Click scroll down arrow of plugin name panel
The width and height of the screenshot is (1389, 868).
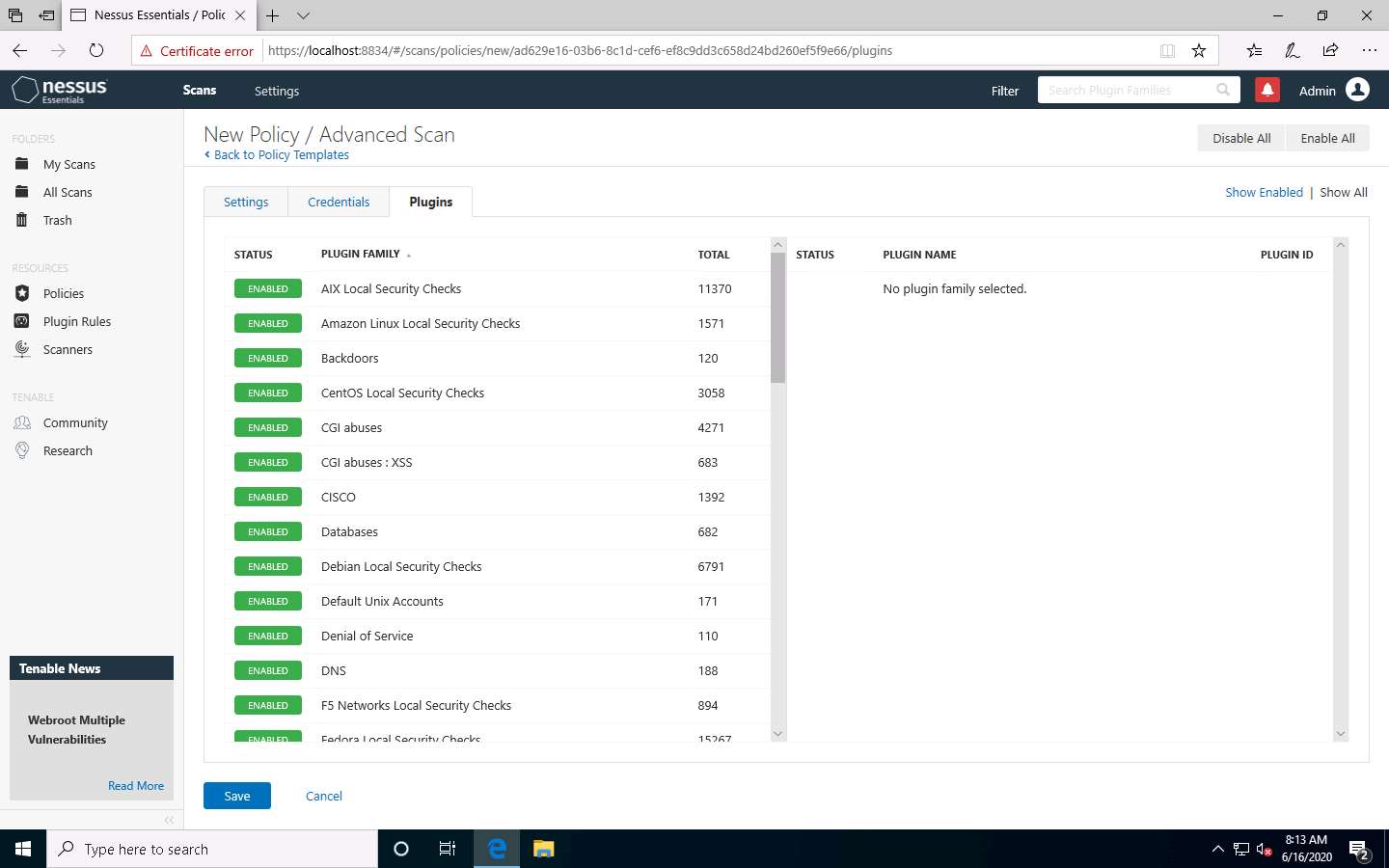pyautogui.click(x=1340, y=734)
